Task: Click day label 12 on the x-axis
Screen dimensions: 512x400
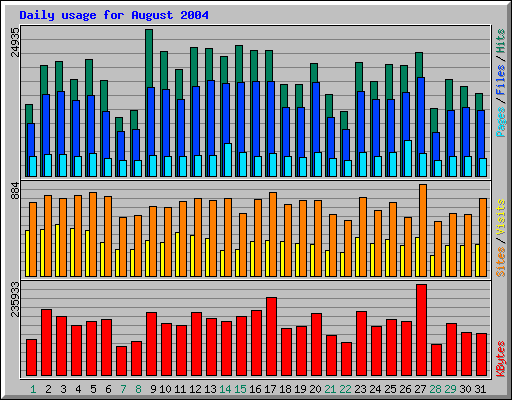Action: [195, 389]
